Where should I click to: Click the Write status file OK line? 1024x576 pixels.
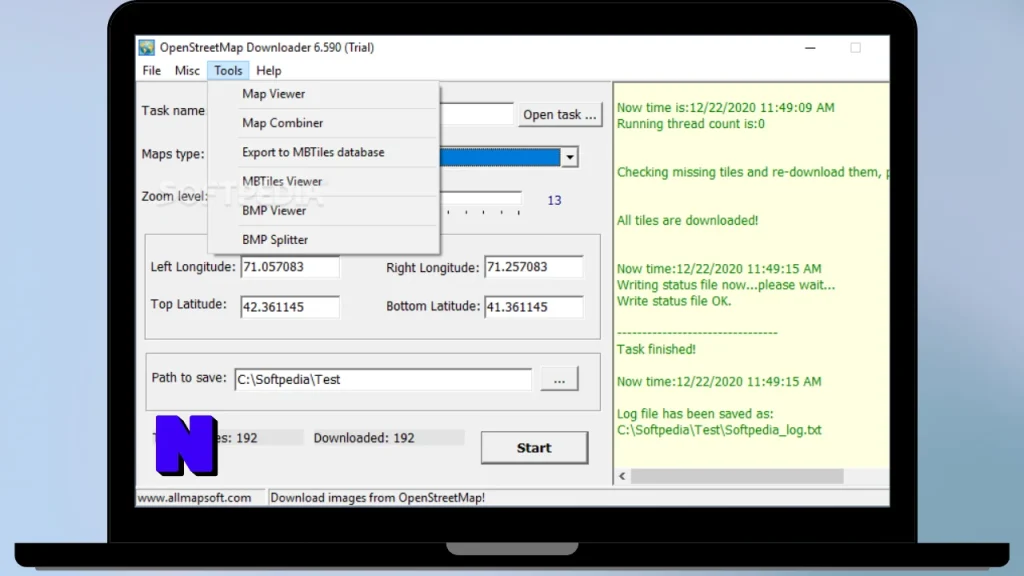tap(674, 301)
